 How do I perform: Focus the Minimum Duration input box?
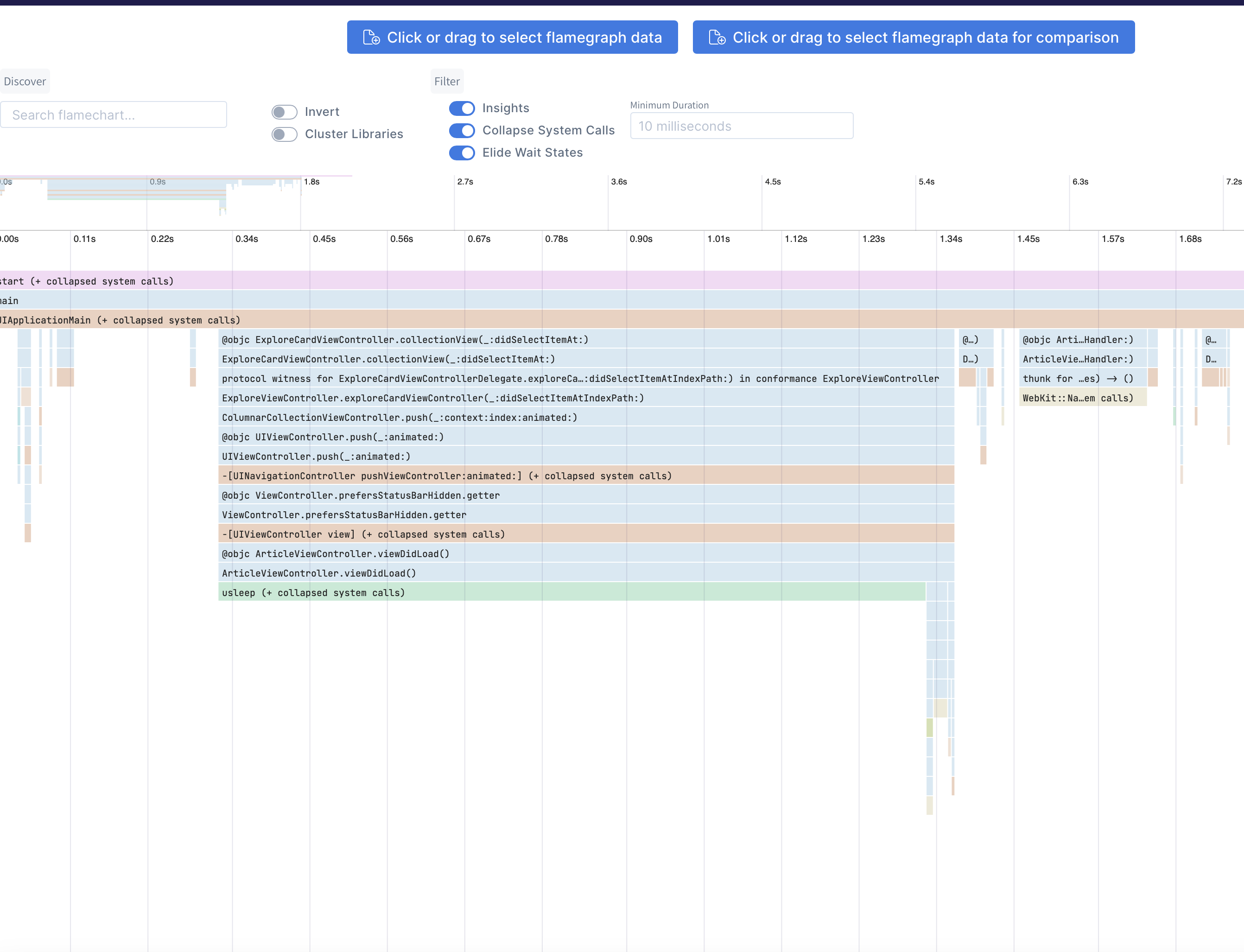[x=741, y=126]
